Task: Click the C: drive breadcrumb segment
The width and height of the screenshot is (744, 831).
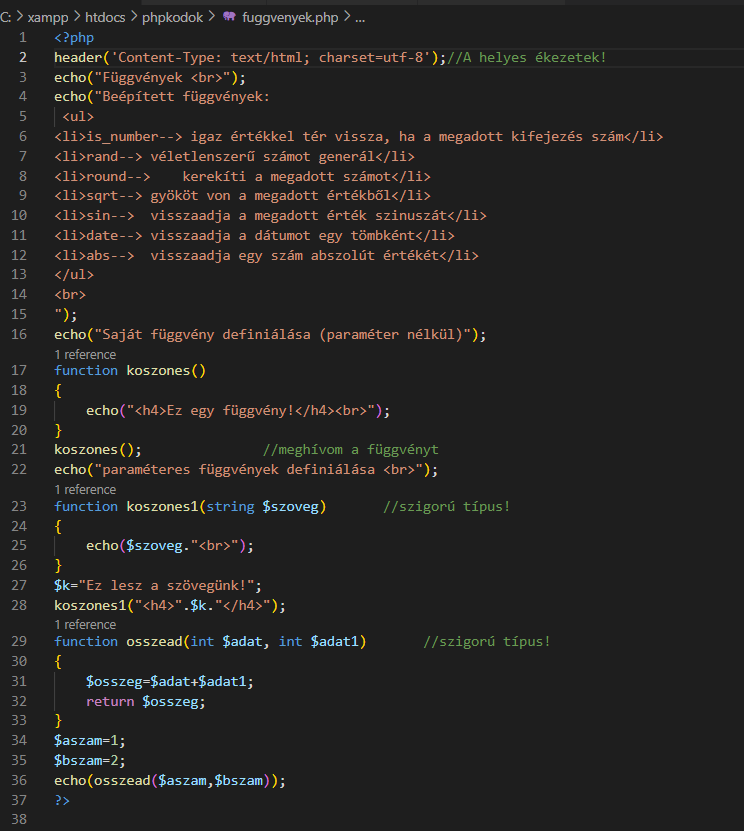Action: (x=6, y=18)
